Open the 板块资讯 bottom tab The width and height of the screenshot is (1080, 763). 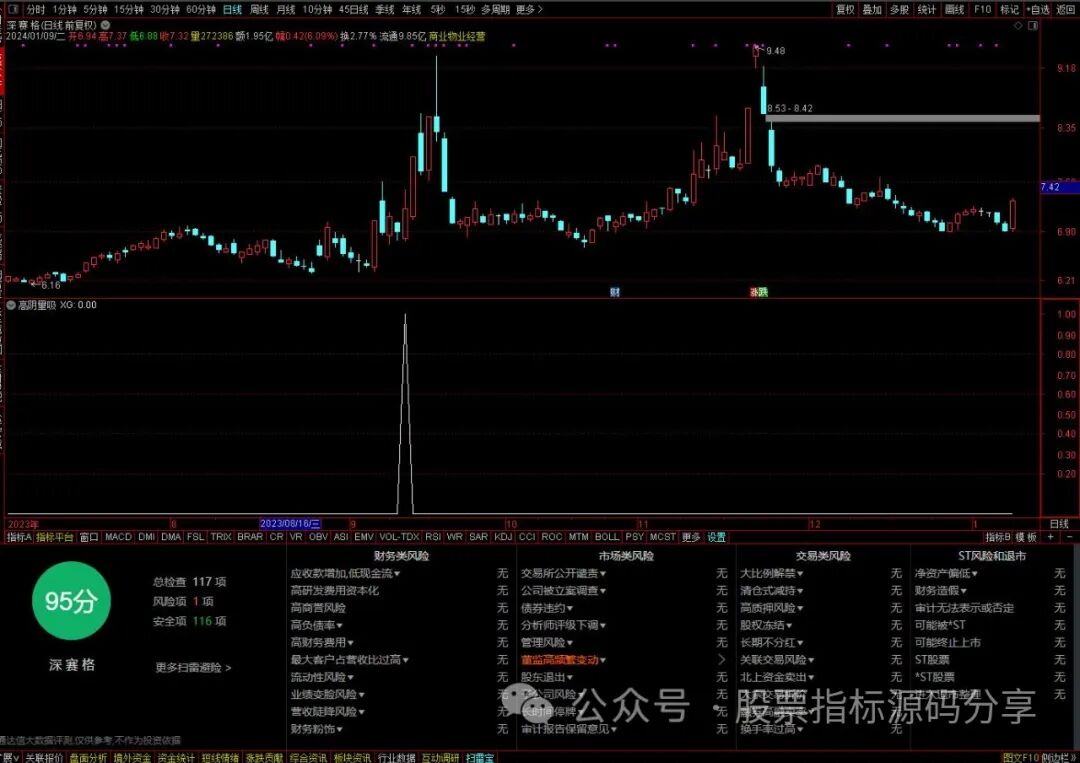pos(352,757)
